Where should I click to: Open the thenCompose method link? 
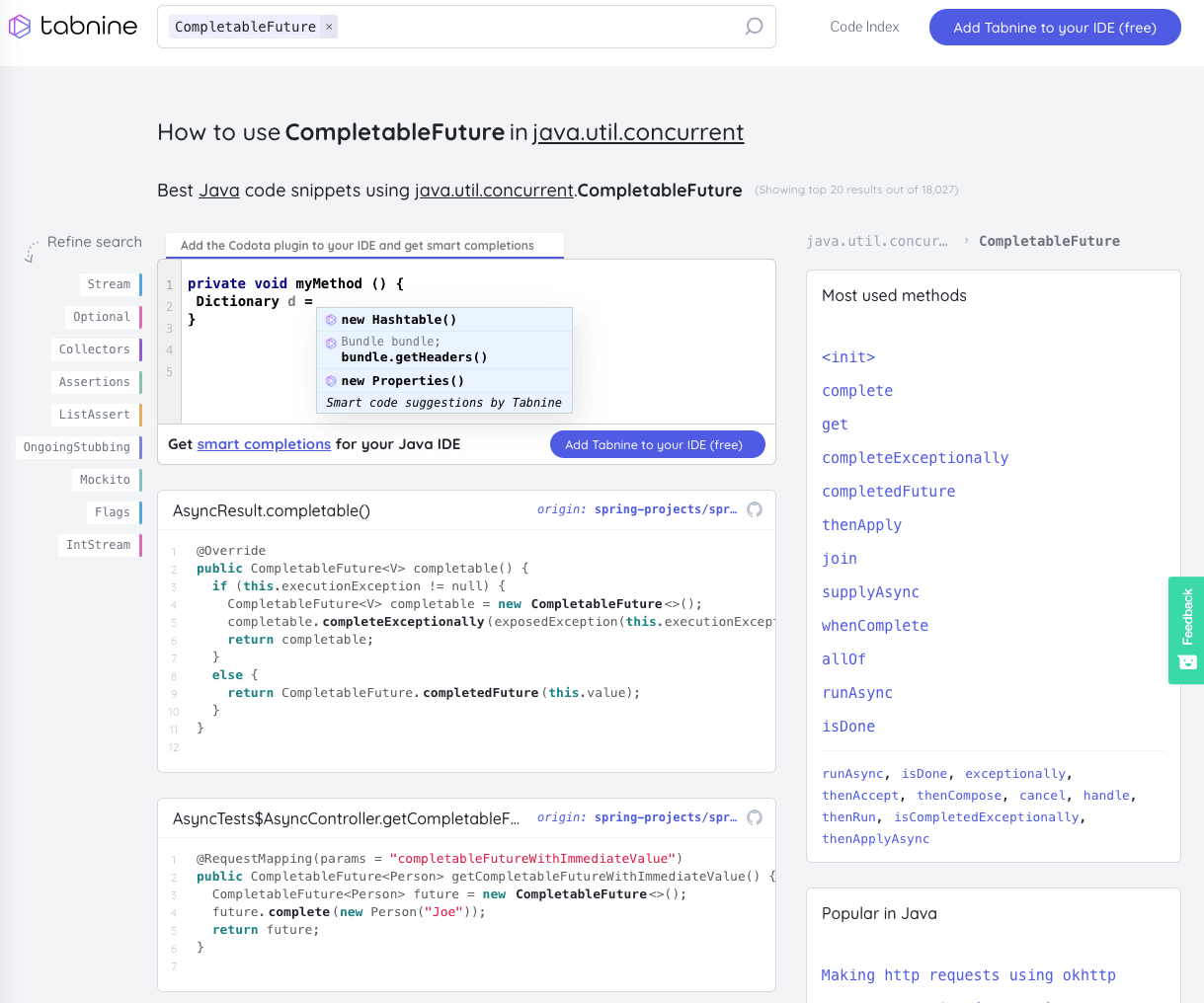click(x=960, y=796)
